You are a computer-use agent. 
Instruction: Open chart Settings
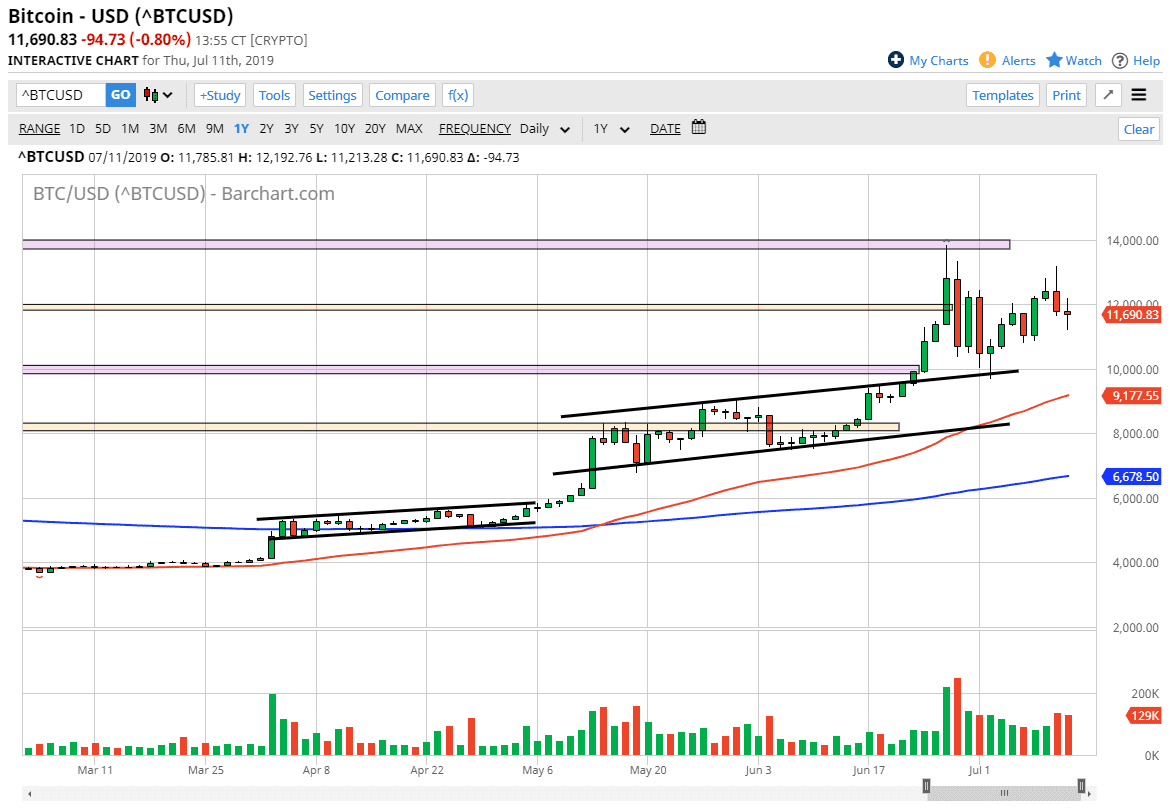click(332, 95)
